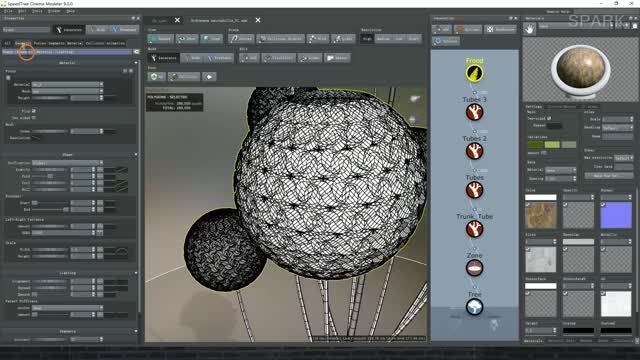Select the Trunk_Tube generator node
Screen dimensions: 640x360
(x=474, y=229)
